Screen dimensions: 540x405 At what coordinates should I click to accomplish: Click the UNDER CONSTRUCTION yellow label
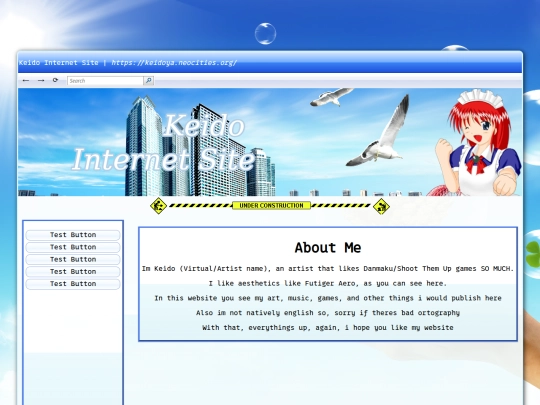(x=271, y=206)
